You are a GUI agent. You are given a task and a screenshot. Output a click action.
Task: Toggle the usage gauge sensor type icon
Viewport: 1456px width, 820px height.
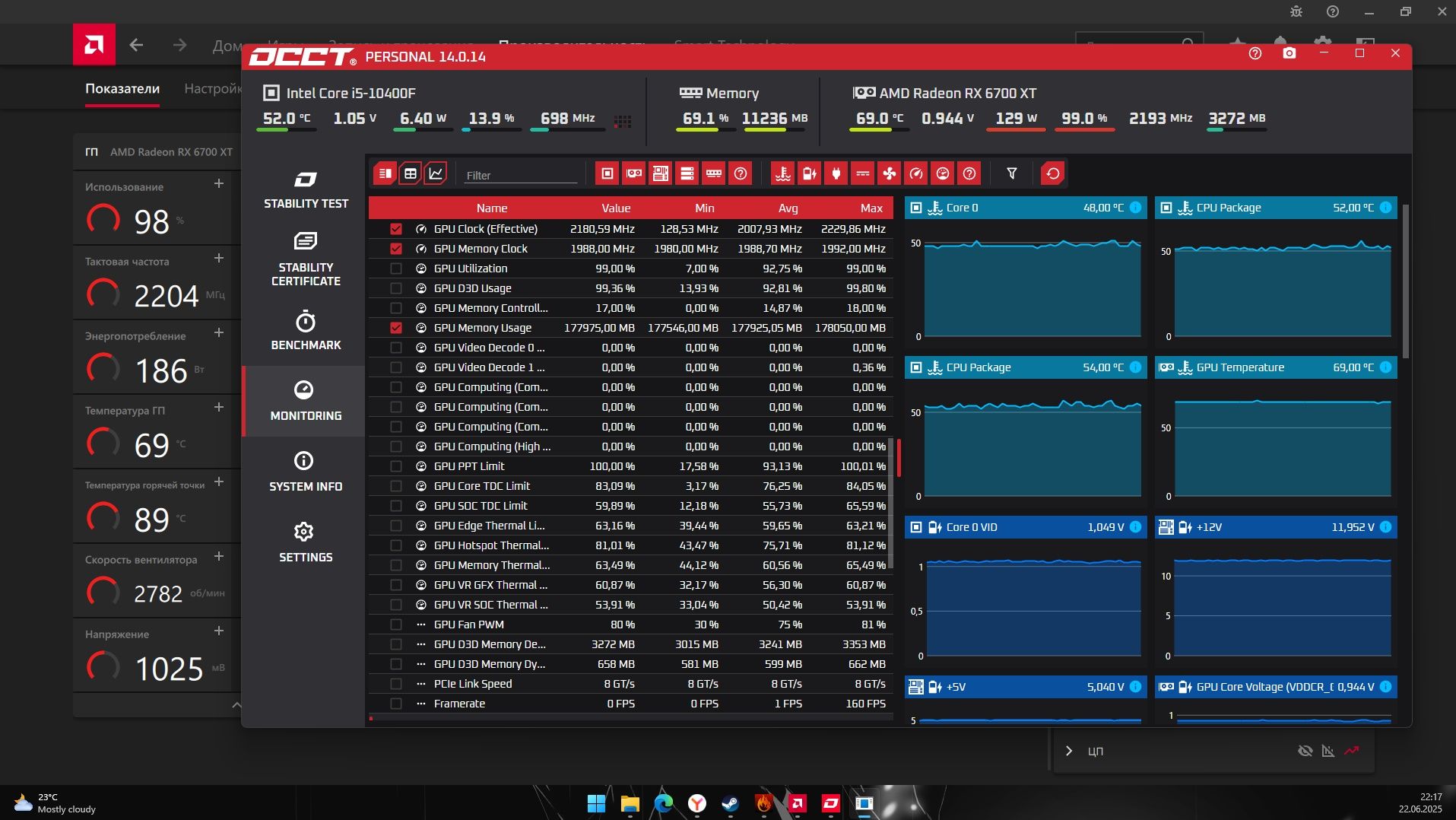(x=942, y=173)
